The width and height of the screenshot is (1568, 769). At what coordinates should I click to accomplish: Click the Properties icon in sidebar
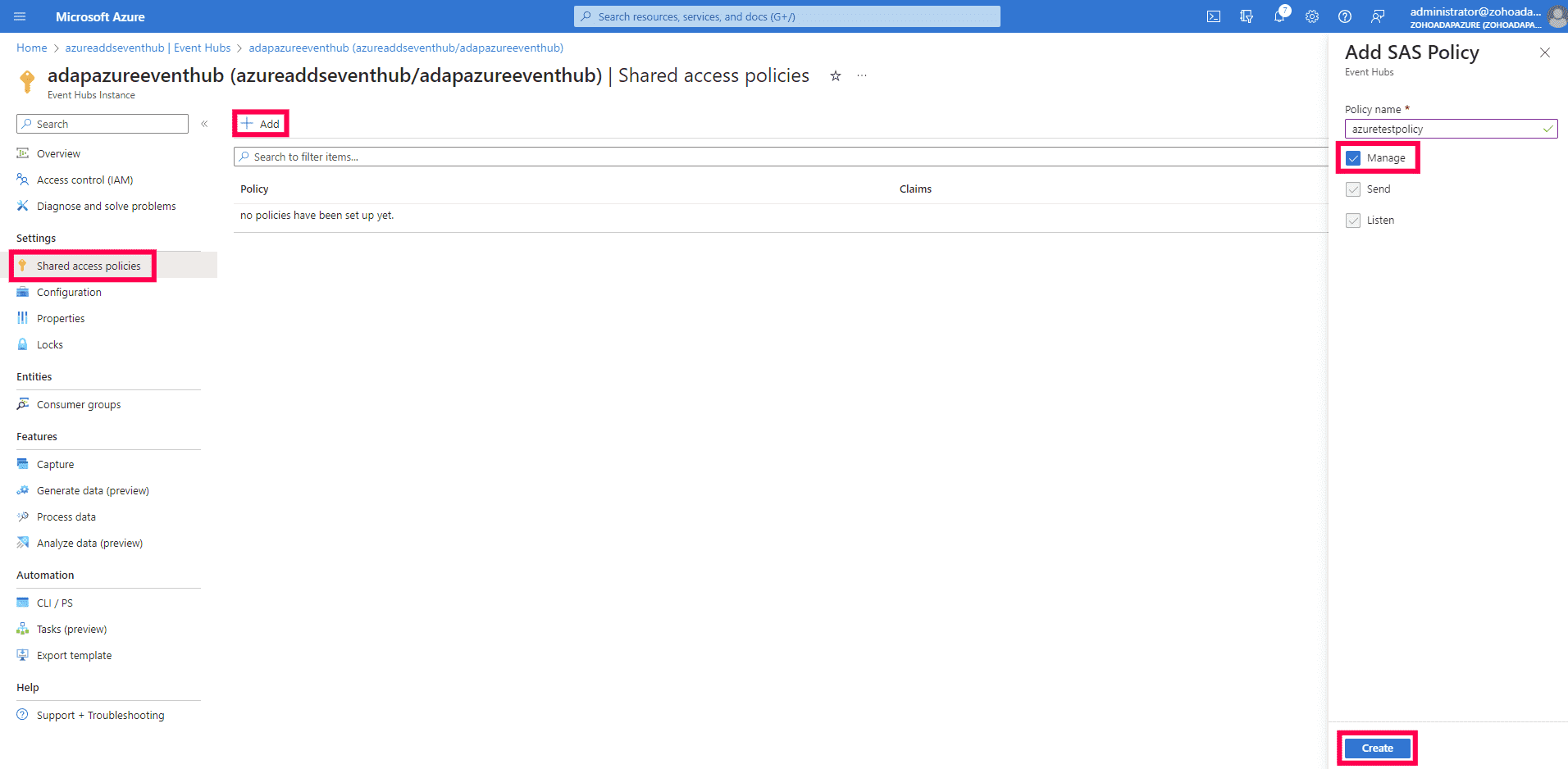(23, 318)
